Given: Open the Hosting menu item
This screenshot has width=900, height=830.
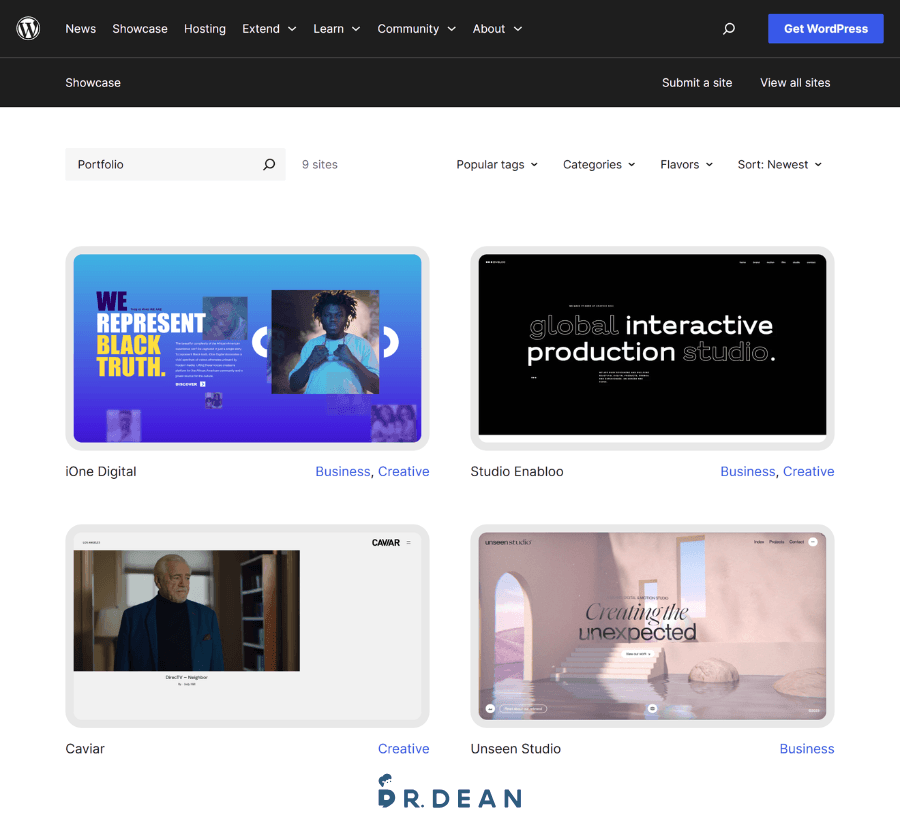Looking at the screenshot, I should tap(205, 29).
